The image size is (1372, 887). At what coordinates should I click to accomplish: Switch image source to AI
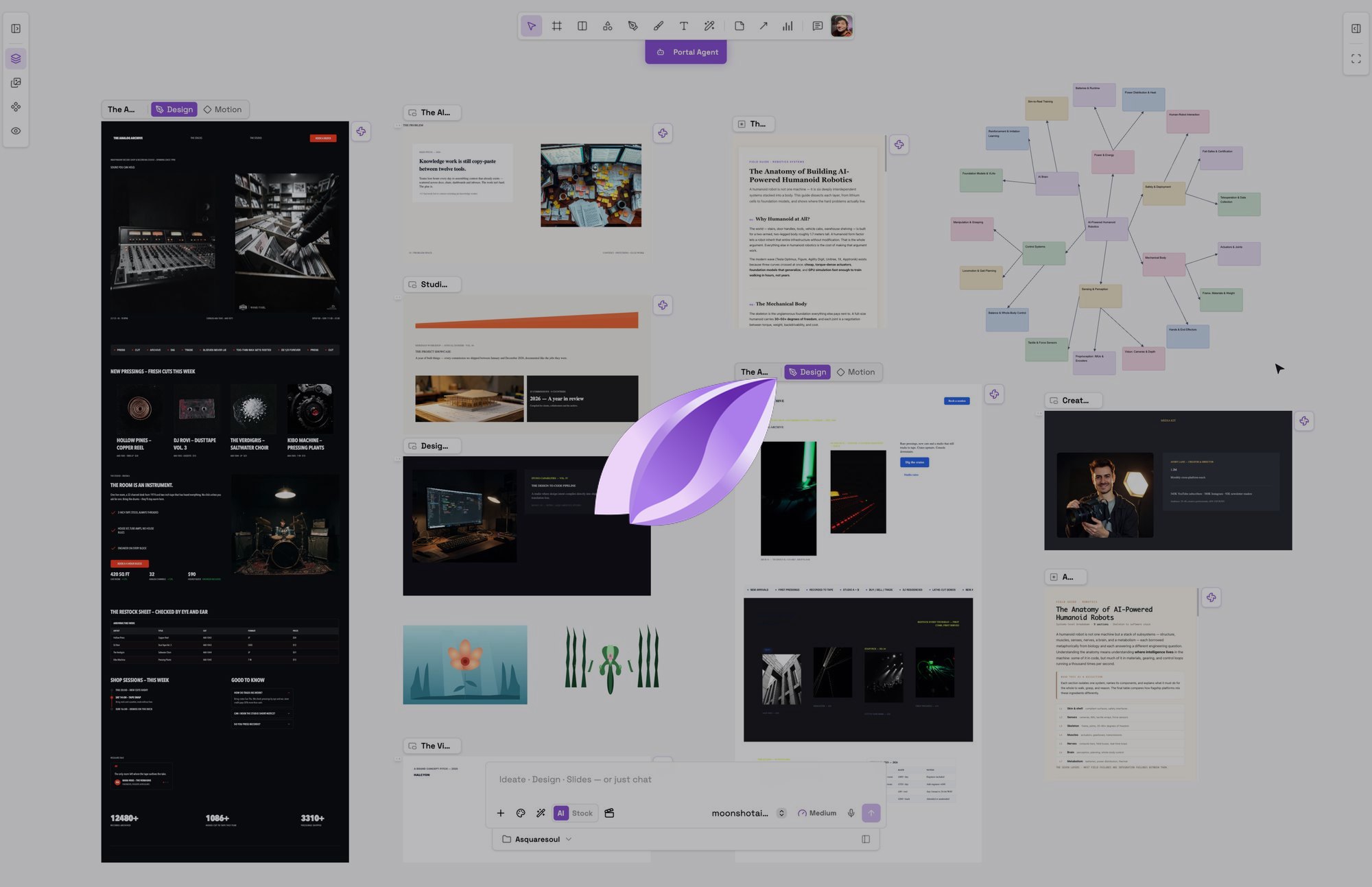click(x=560, y=813)
